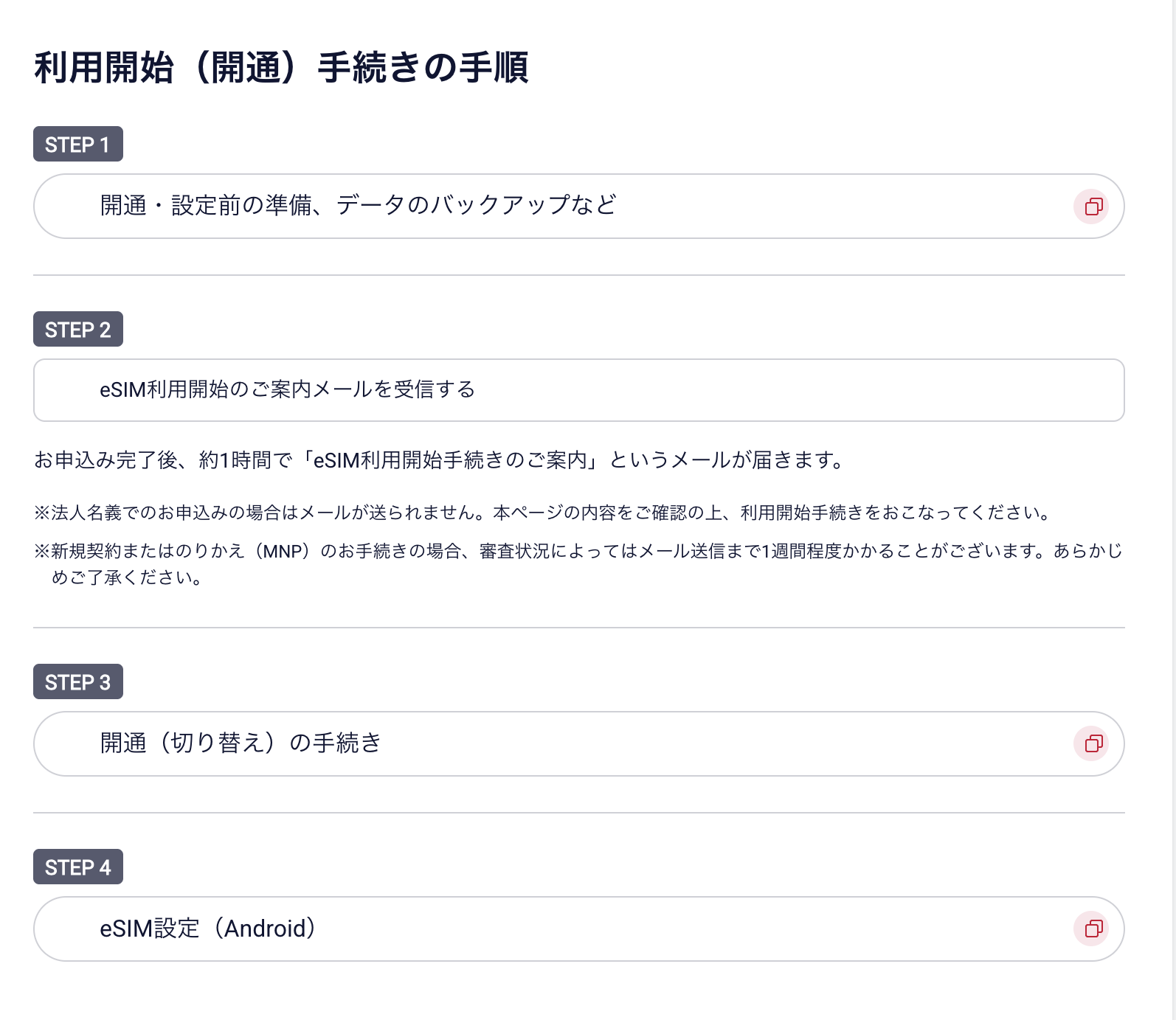
Task: Click the popup icon in the Step 1 box
Action: pyautogui.click(x=1093, y=207)
